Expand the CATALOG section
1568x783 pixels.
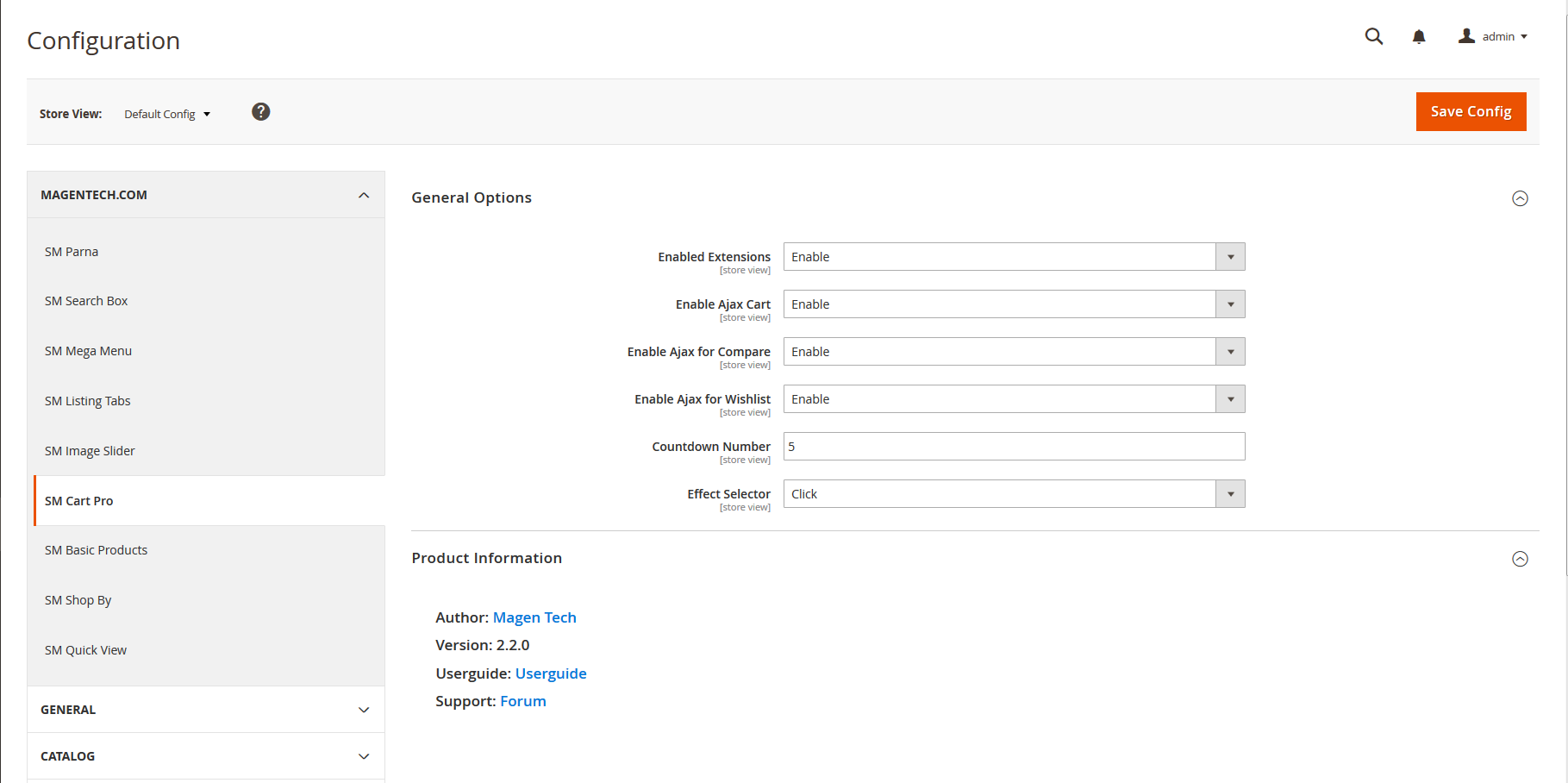click(206, 756)
